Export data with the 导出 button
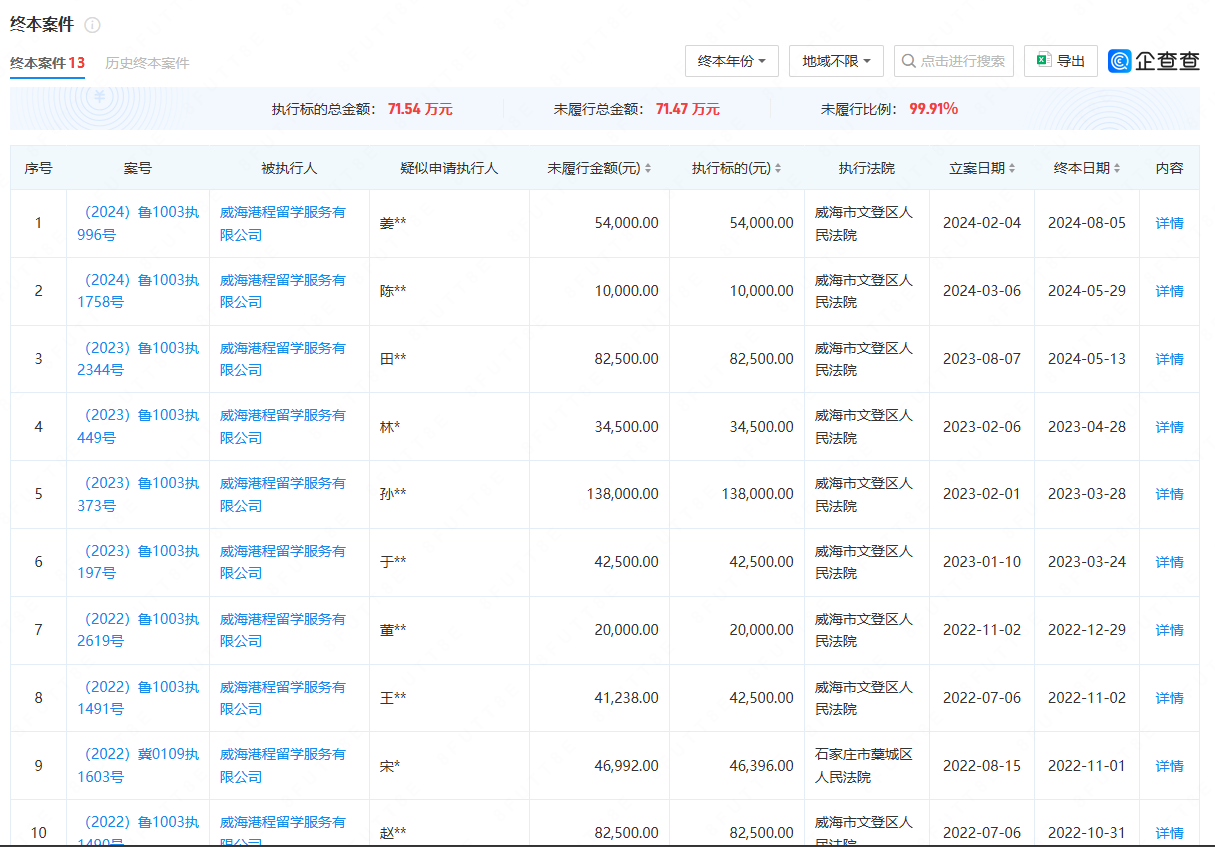The width and height of the screenshot is (1215, 847). point(1060,61)
